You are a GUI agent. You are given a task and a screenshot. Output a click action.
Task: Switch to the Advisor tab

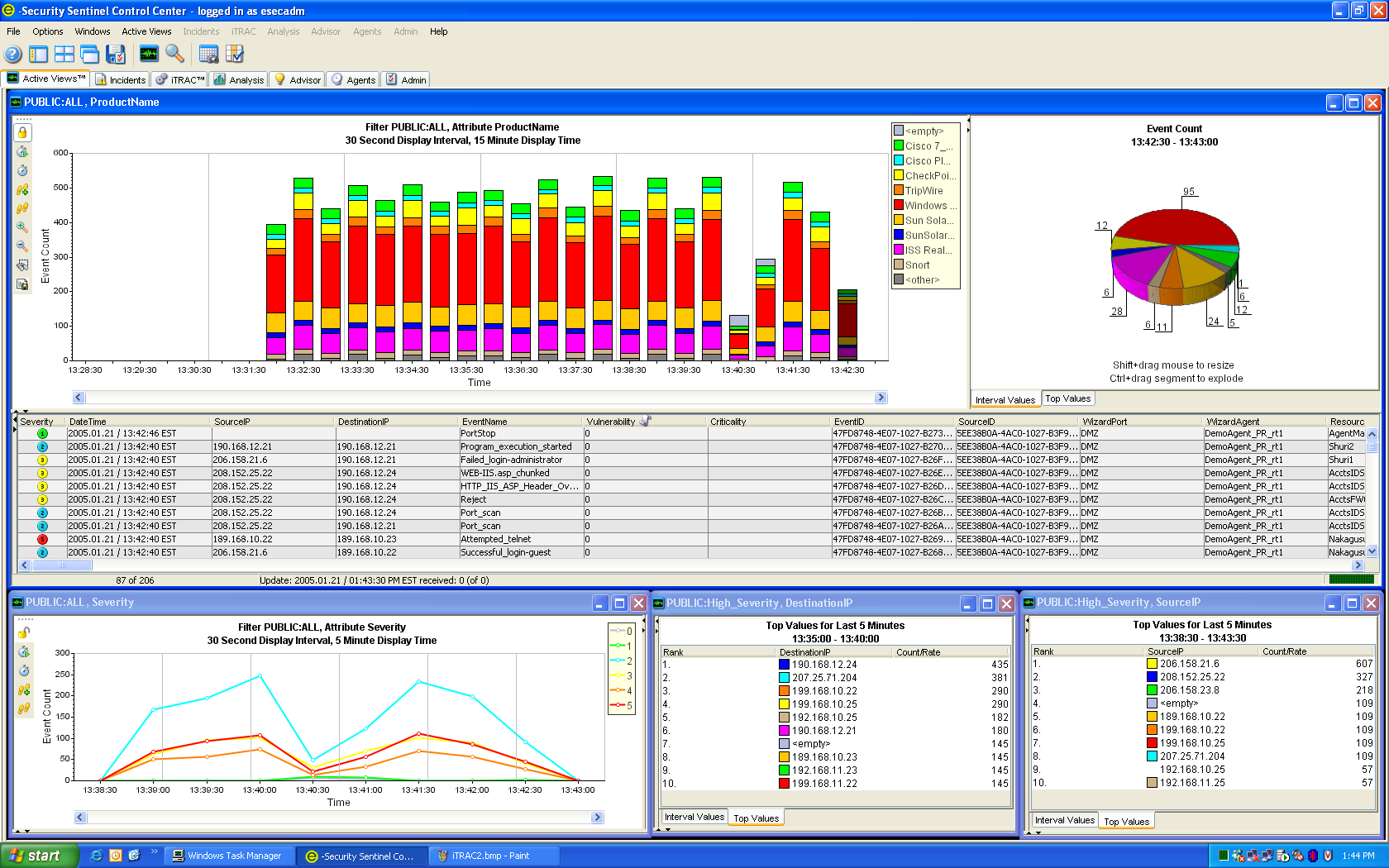click(298, 79)
